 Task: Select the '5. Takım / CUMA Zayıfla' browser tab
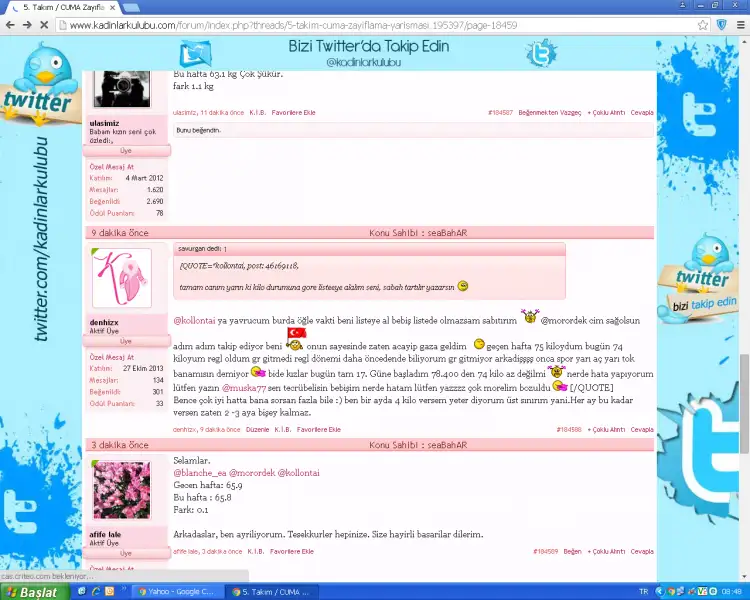[x=63, y=8]
